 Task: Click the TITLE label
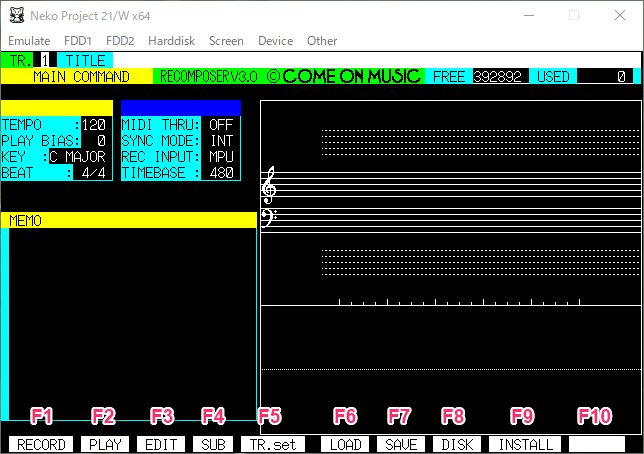pos(85,60)
